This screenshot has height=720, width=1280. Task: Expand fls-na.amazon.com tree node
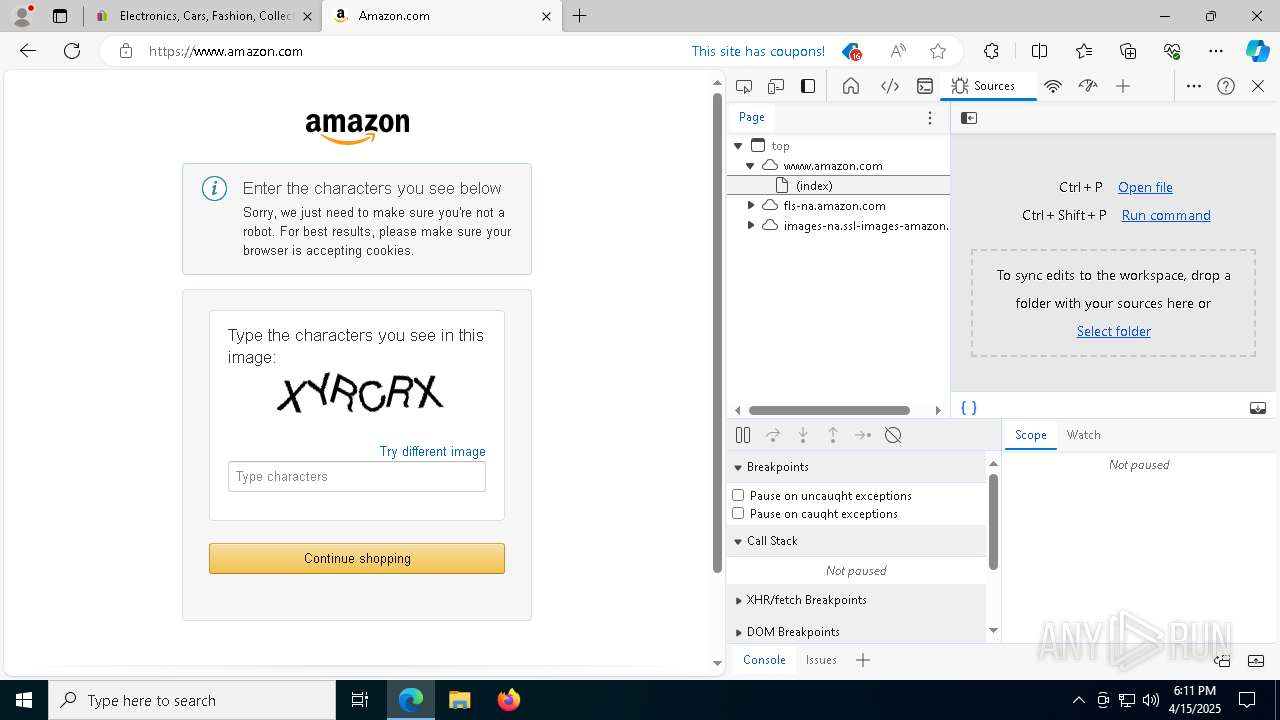pyautogui.click(x=751, y=206)
